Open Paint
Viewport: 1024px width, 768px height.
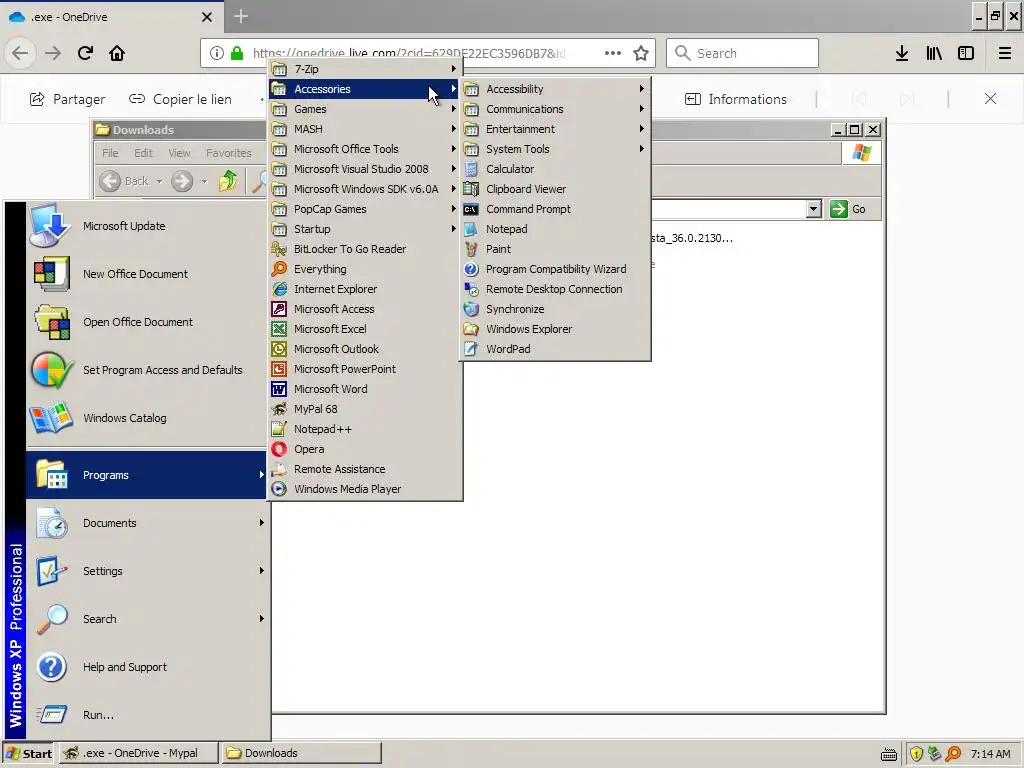tap(555, 249)
